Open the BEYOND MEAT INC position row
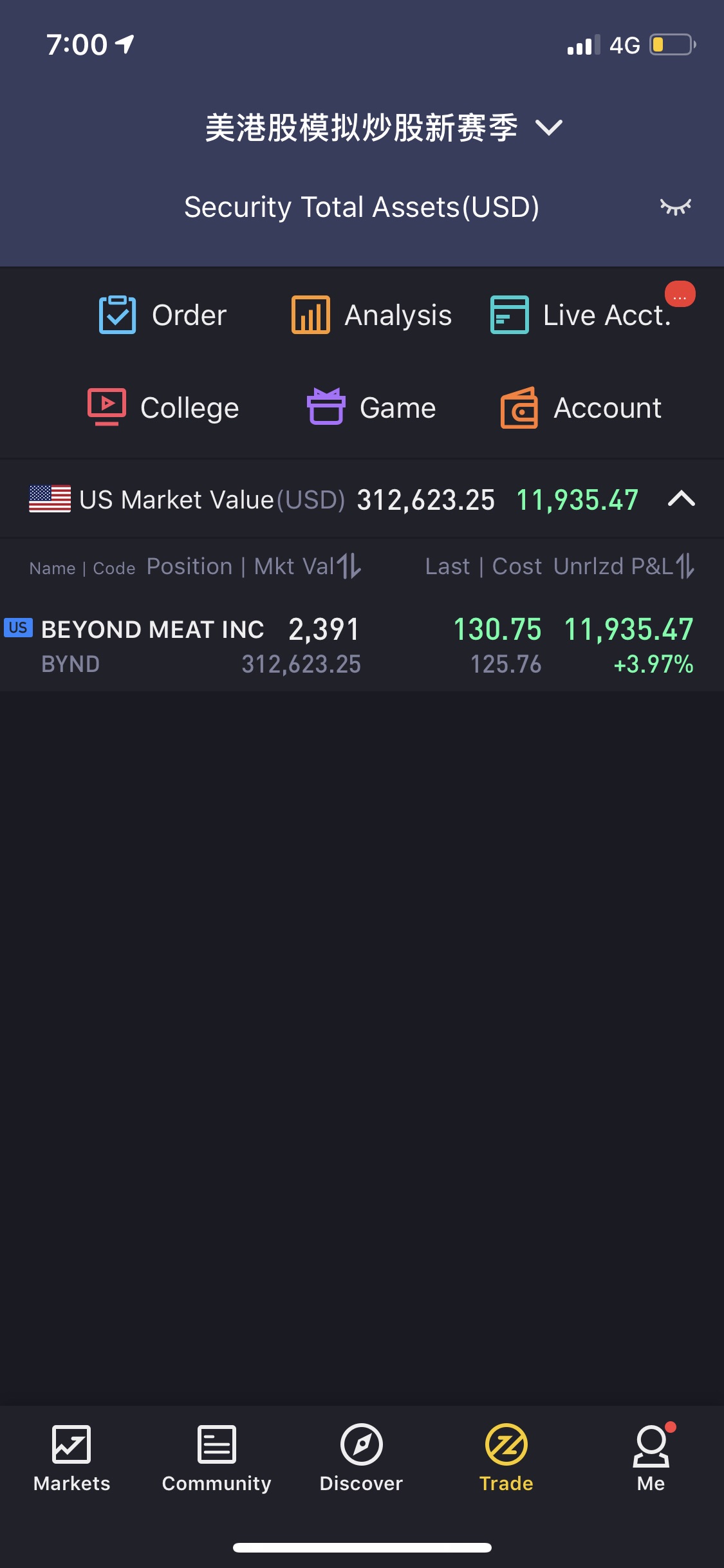The width and height of the screenshot is (724, 1568). click(x=362, y=646)
